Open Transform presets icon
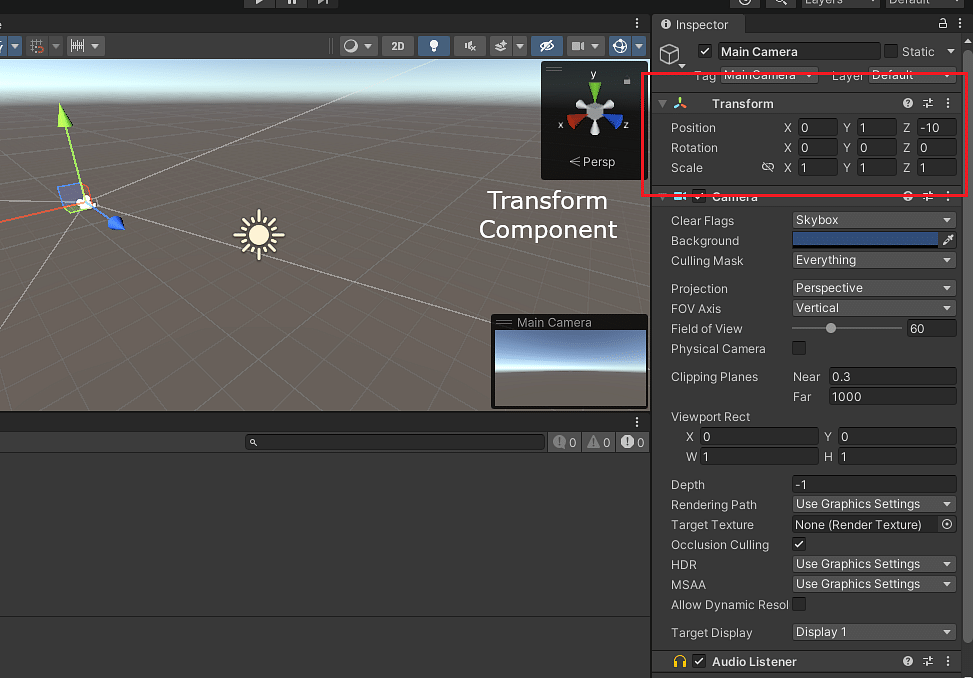The width and height of the screenshot is (973, 678). coord(928,104)
